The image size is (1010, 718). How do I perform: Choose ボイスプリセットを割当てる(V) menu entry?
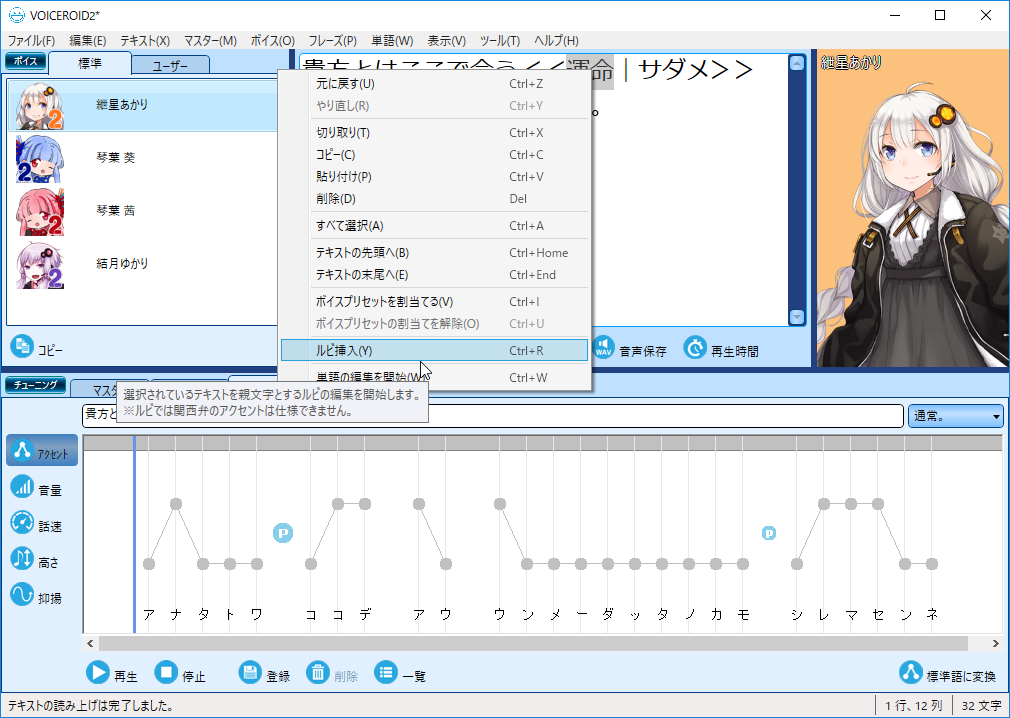click(434, 301)
